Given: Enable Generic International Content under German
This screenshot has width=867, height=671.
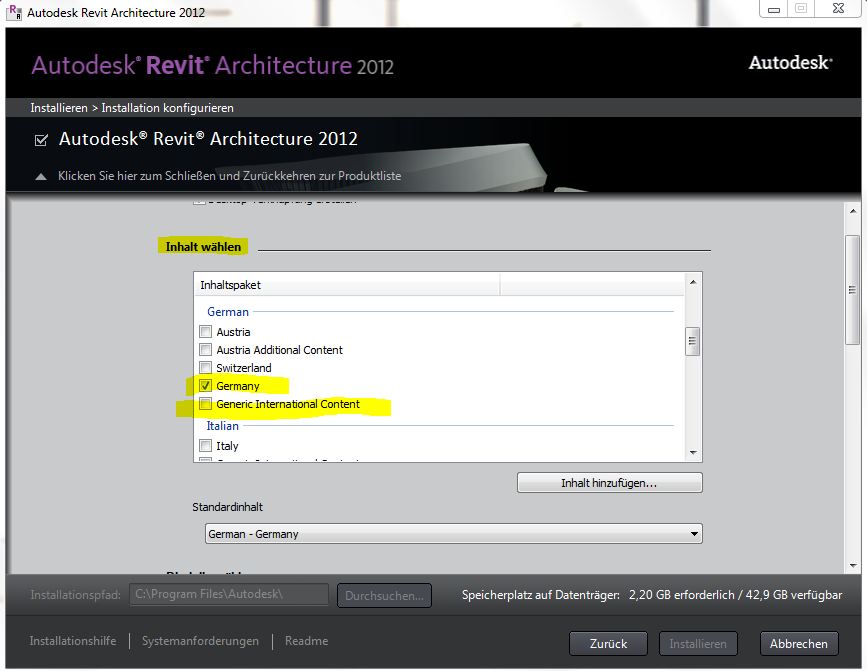Looking at the screenshot, I should coord(205,404).
